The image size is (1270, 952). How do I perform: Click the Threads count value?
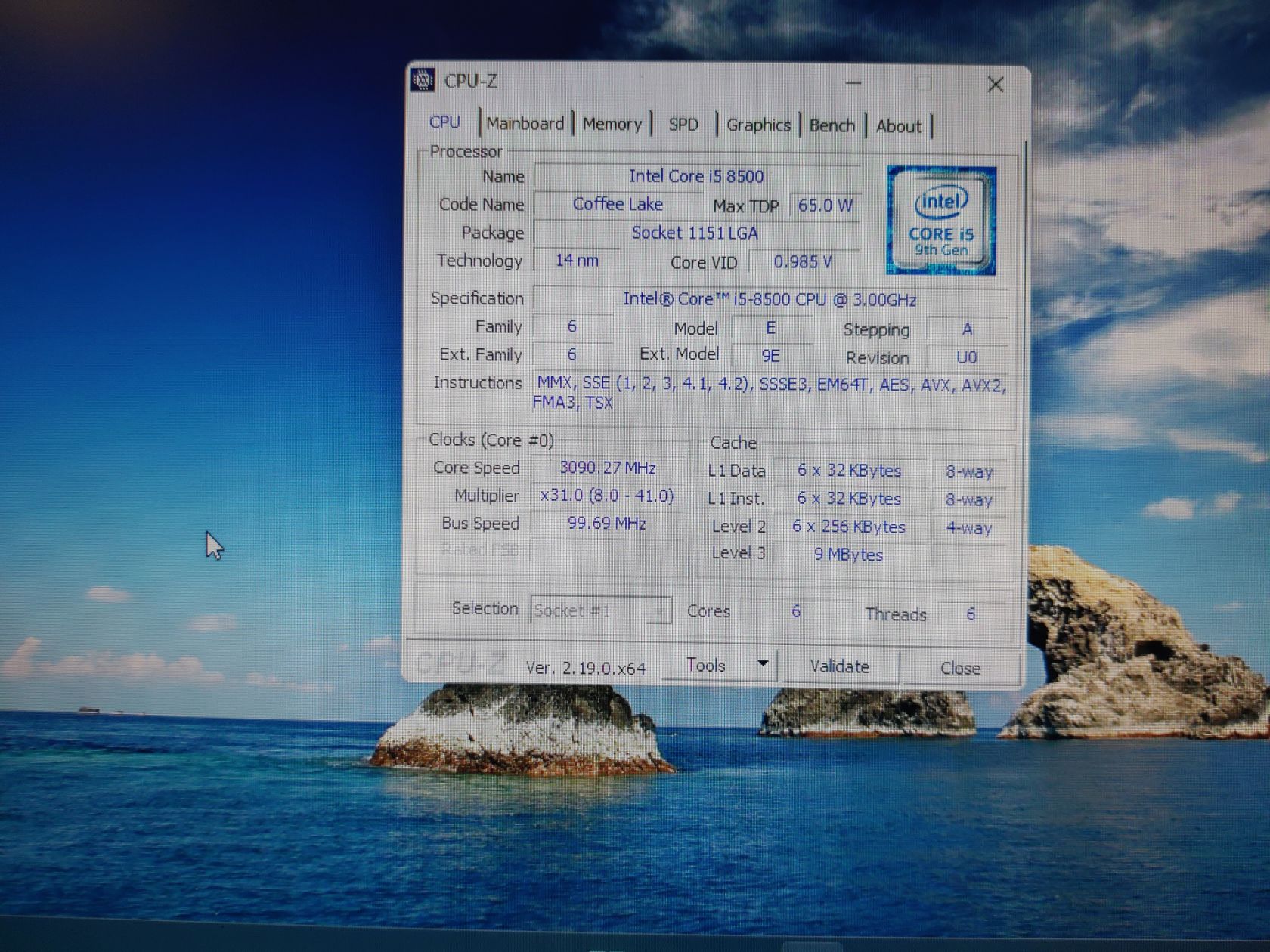(x=971, y=614)
